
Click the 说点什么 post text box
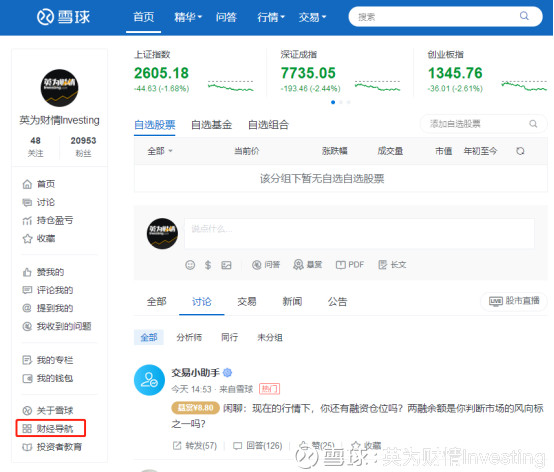click(359, 234)
